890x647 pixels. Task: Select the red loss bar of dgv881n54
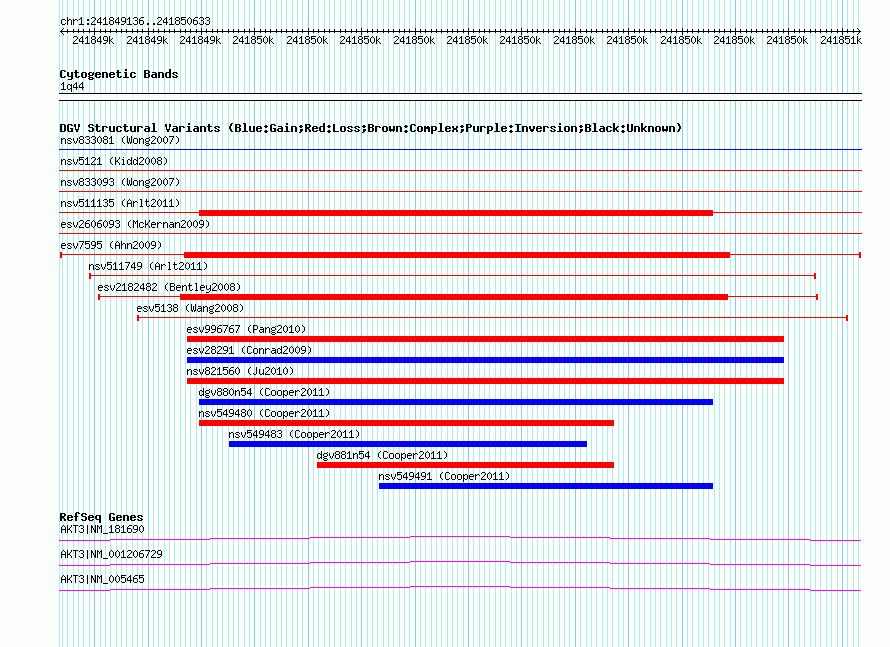click(x=465, y=465)
